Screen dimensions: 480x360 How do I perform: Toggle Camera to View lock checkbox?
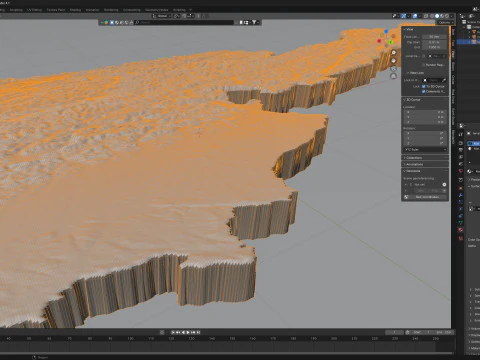(424, 91)
